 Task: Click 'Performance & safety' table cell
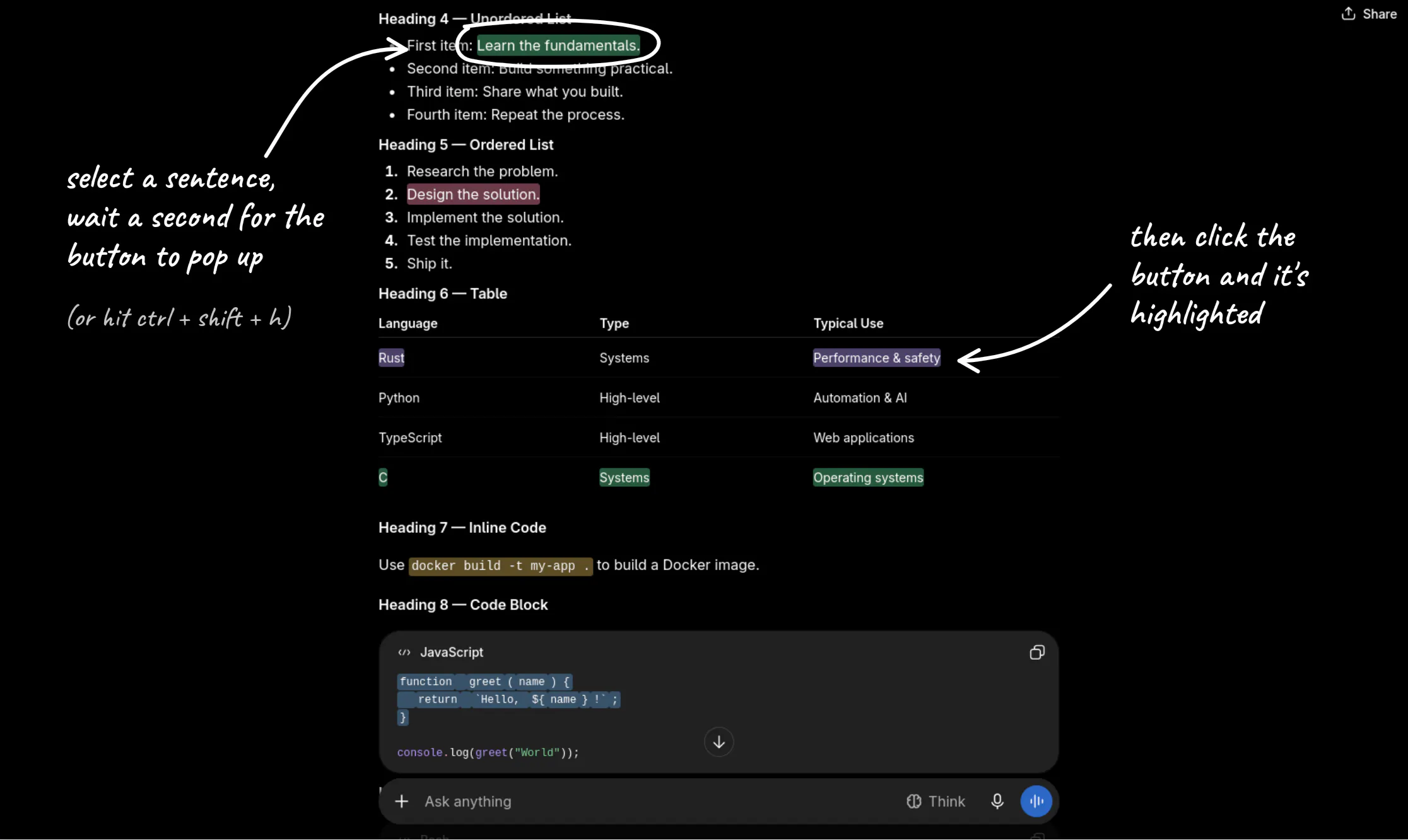coord(876,358)
